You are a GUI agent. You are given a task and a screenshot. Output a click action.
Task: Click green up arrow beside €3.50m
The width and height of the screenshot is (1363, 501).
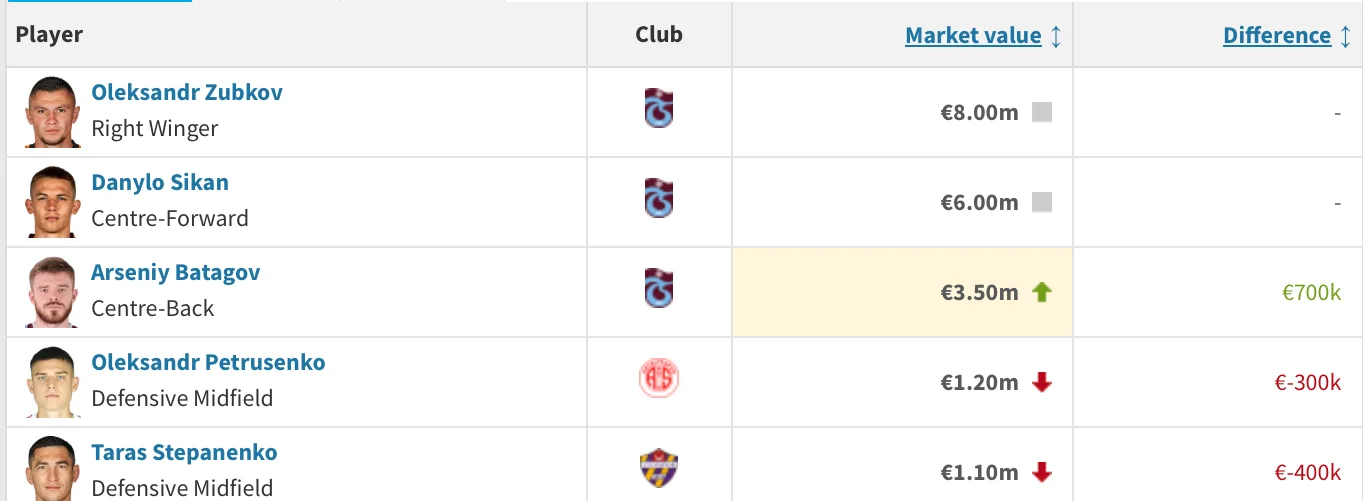pos(1042,293)
